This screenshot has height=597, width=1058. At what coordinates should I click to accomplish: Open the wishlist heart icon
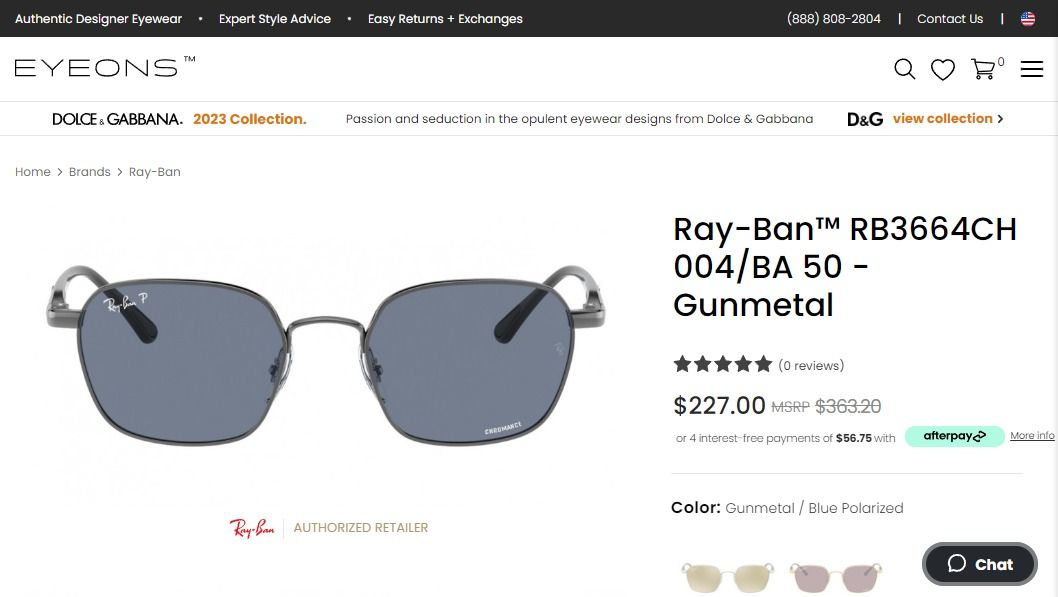click(943, 69)
